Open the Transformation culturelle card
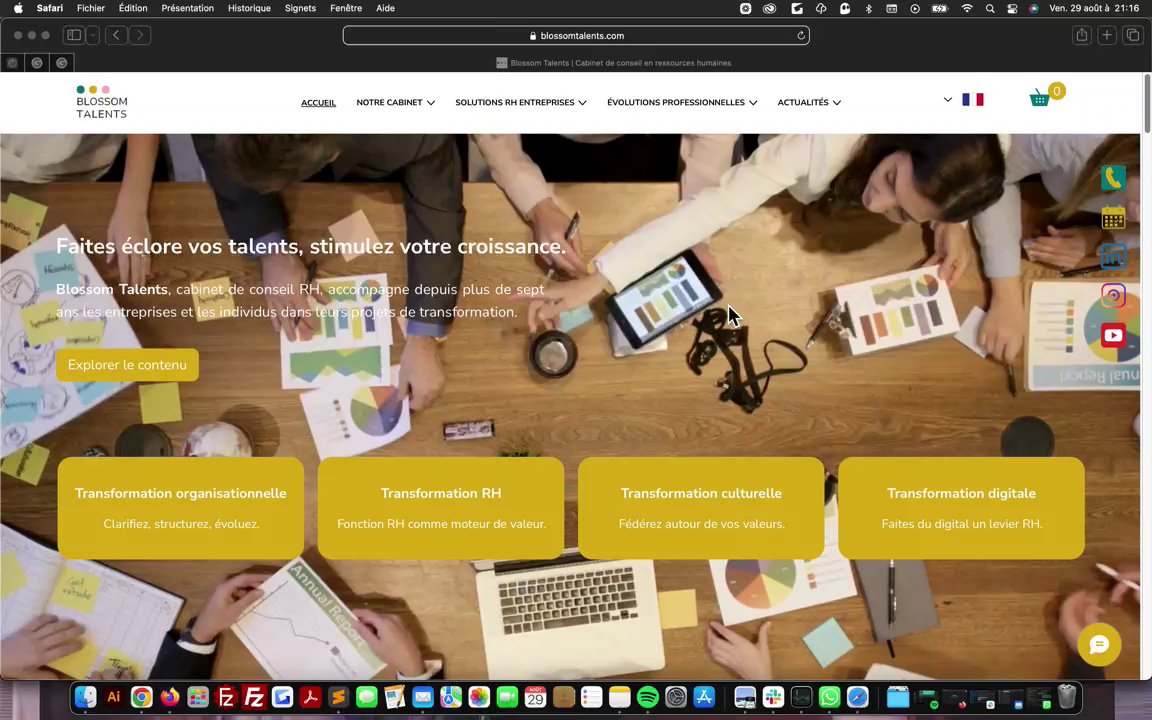The image size is (1152, 720). pos(701,508)
